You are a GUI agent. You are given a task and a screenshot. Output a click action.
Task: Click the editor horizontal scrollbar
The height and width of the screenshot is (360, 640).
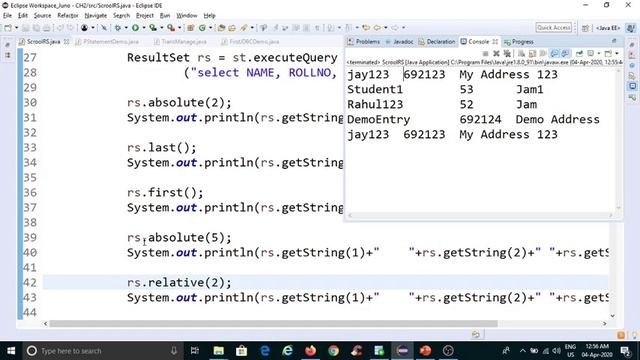point(273,324)
